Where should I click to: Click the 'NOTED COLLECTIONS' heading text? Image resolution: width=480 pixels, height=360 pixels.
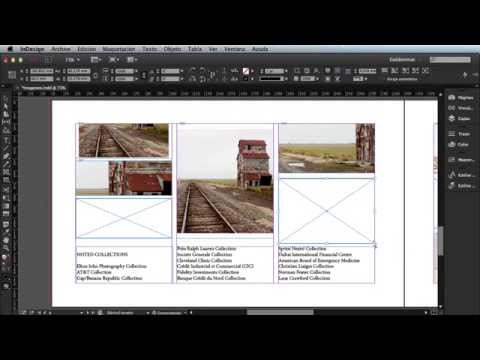click(102, 254)
